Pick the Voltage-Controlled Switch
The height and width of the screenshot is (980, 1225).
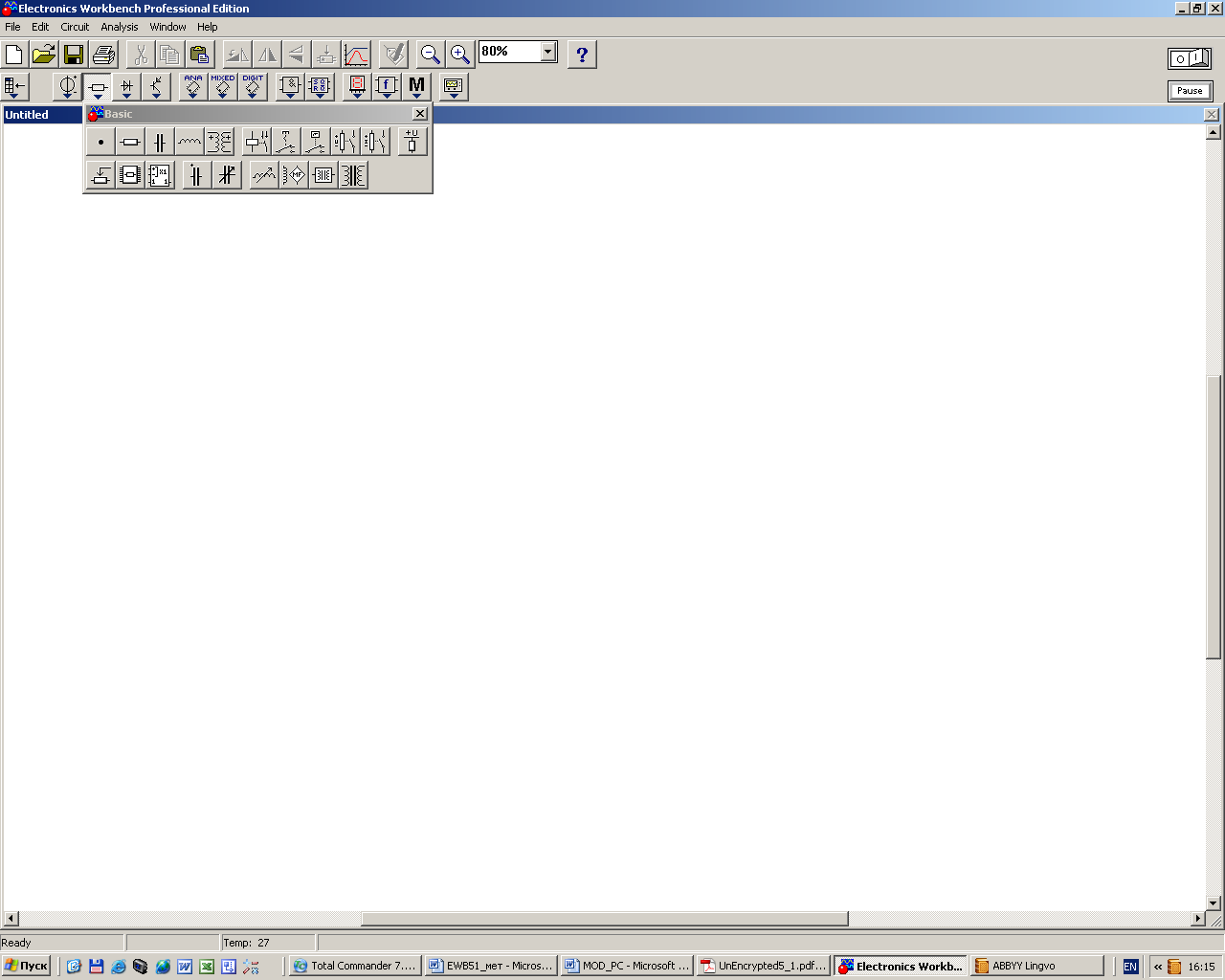coord(345,143)
